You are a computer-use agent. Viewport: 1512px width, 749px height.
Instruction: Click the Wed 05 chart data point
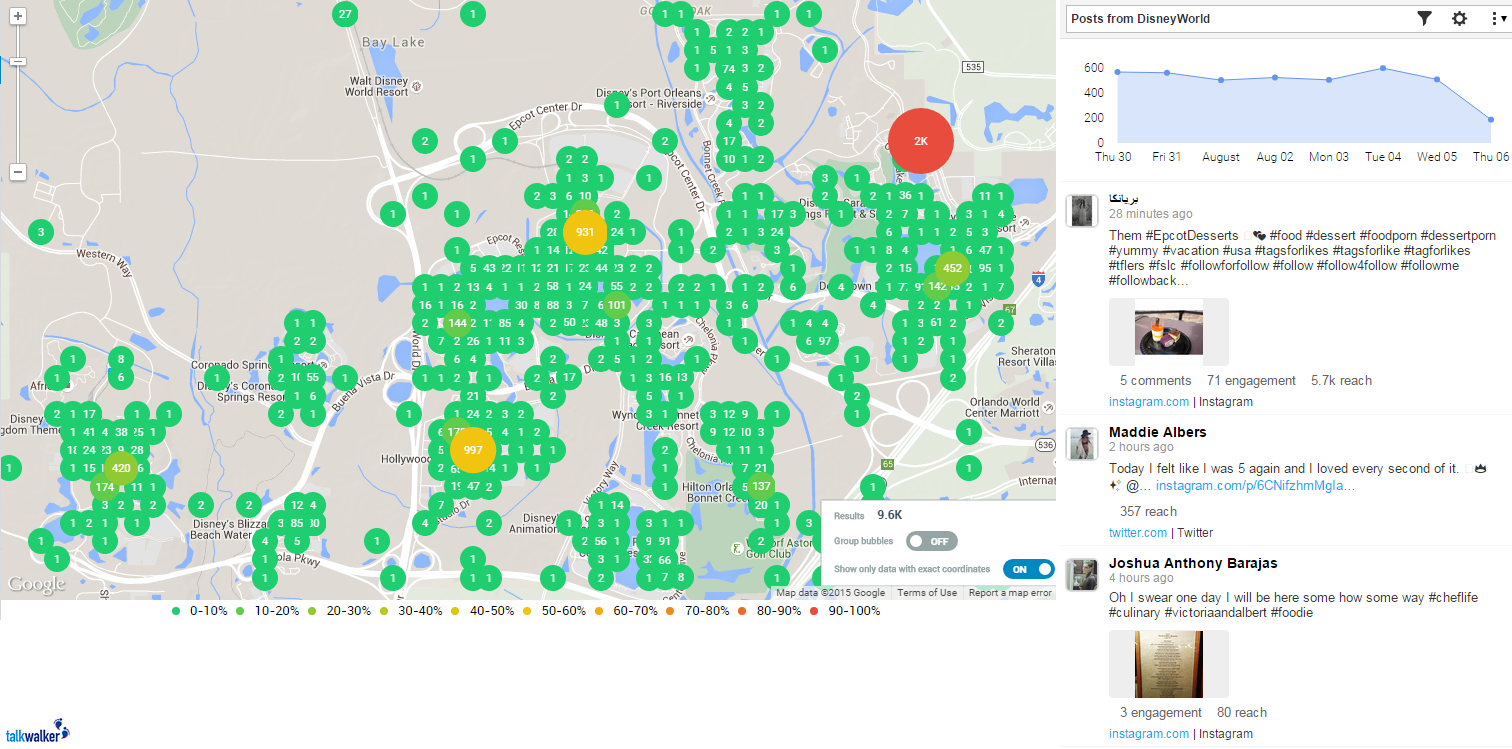tap(1437, 79)
